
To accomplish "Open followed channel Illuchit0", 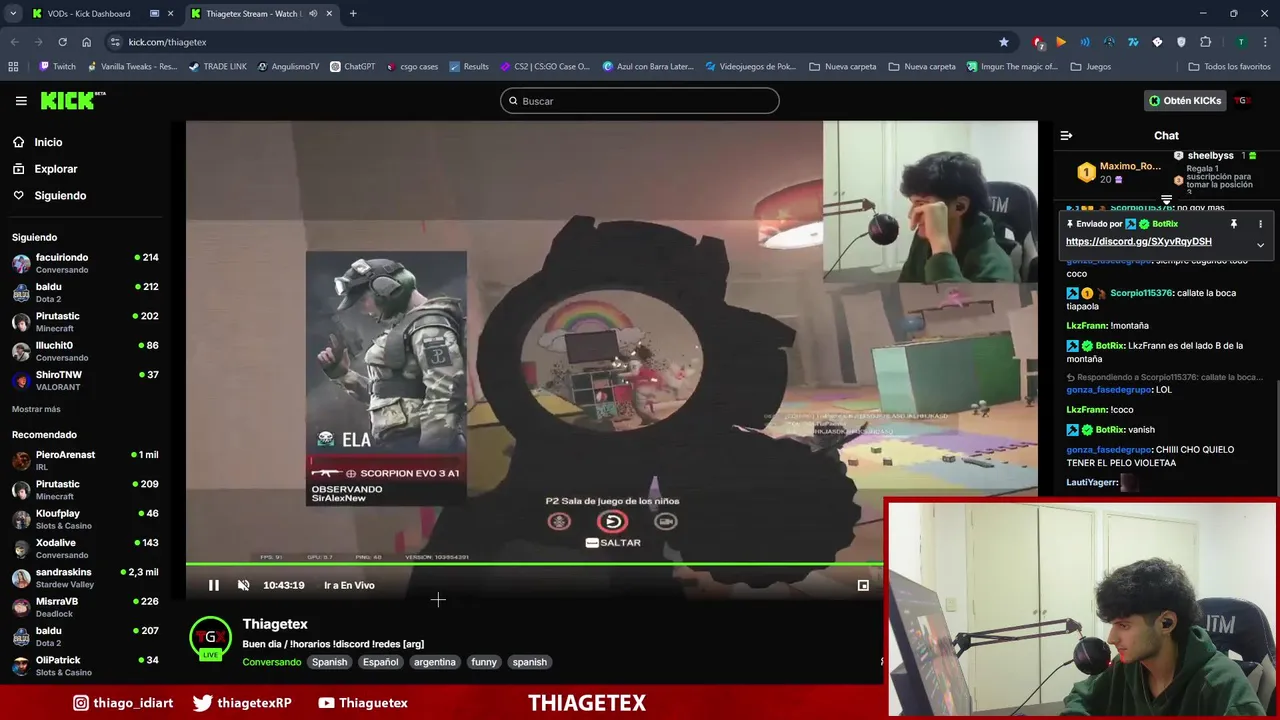I will 85,351.
